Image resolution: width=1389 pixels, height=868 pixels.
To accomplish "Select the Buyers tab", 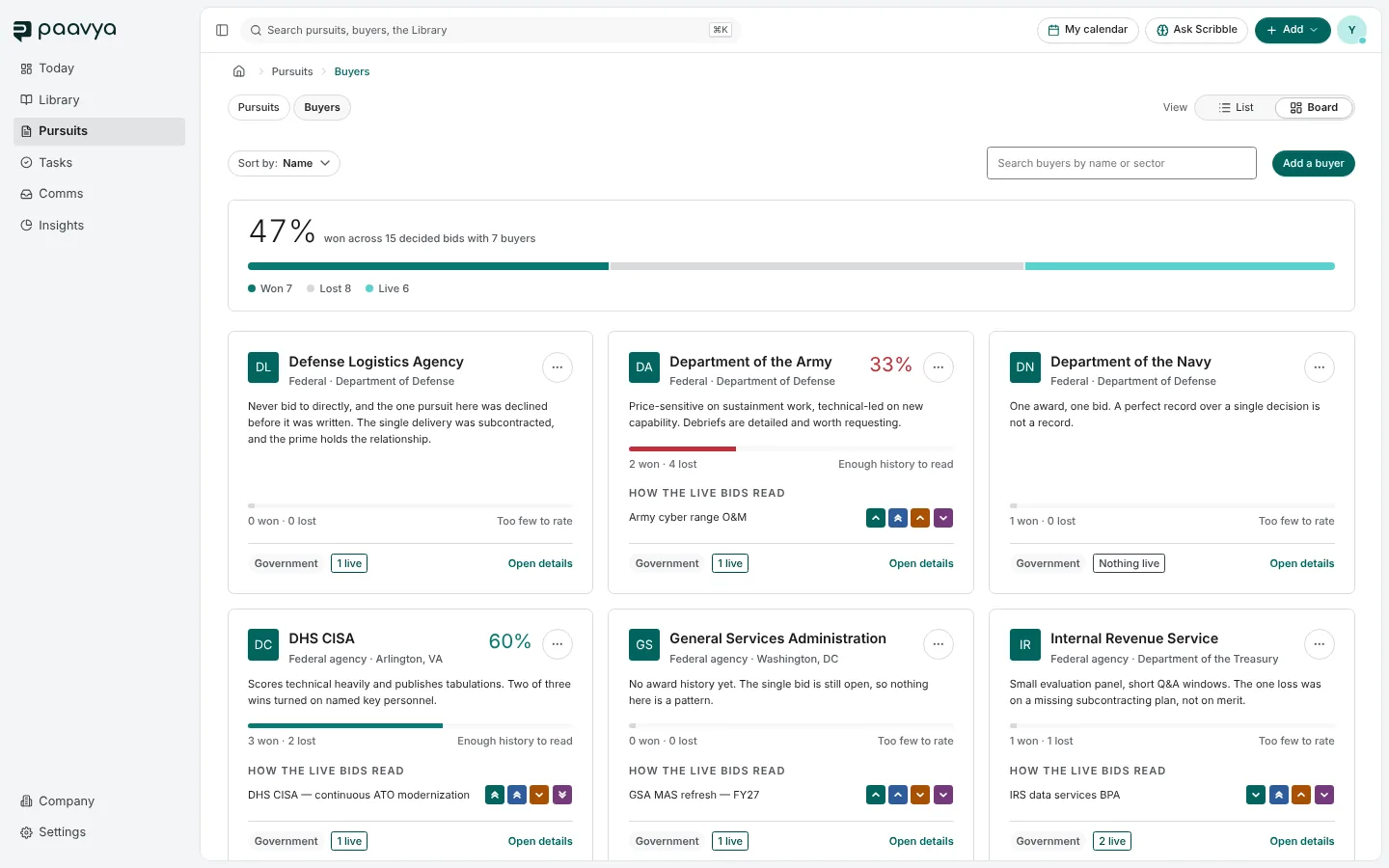I will pyautogui.click(x=322, y=108).
